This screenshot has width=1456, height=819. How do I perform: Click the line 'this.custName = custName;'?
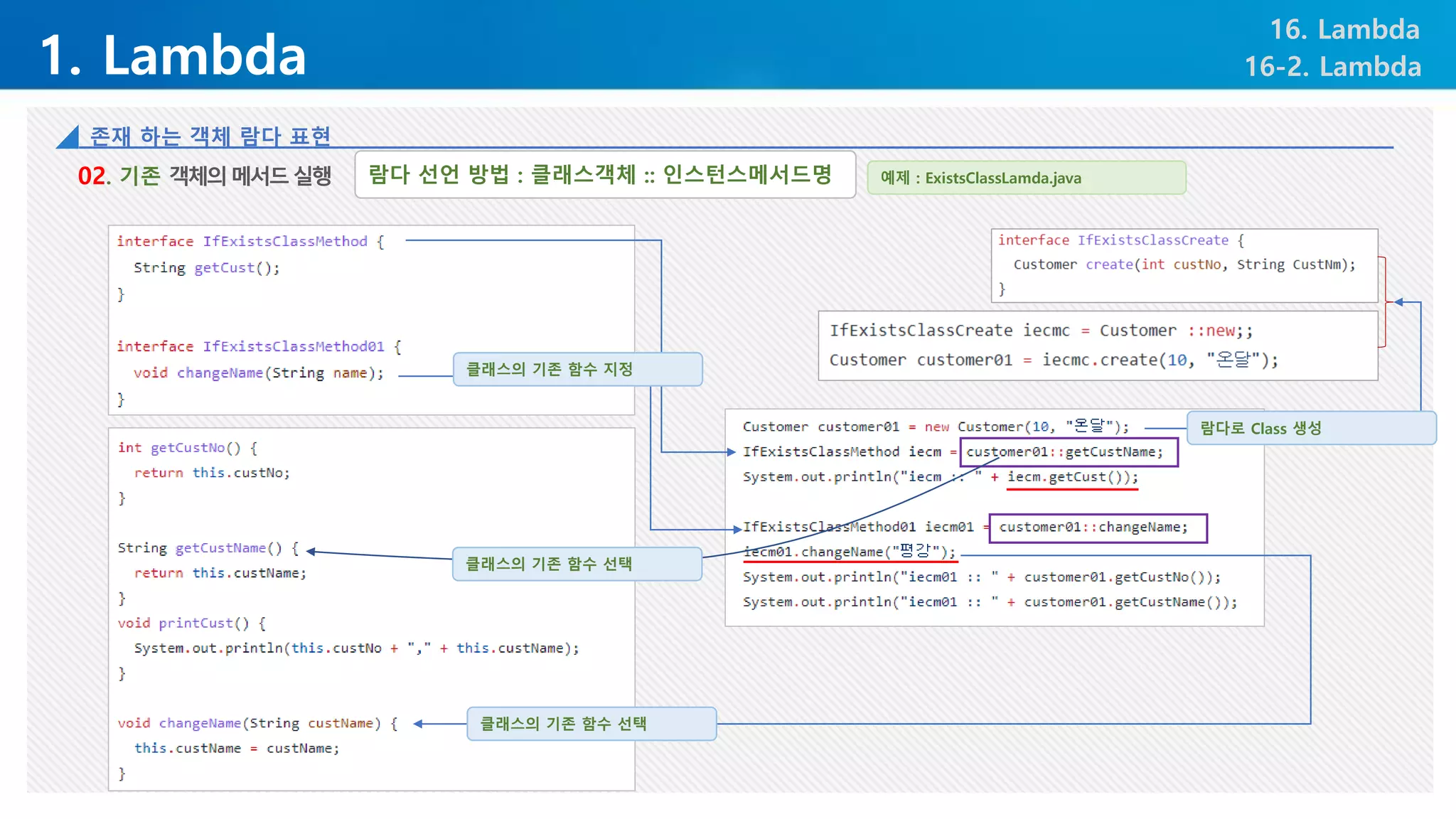[x=237, y=749]
